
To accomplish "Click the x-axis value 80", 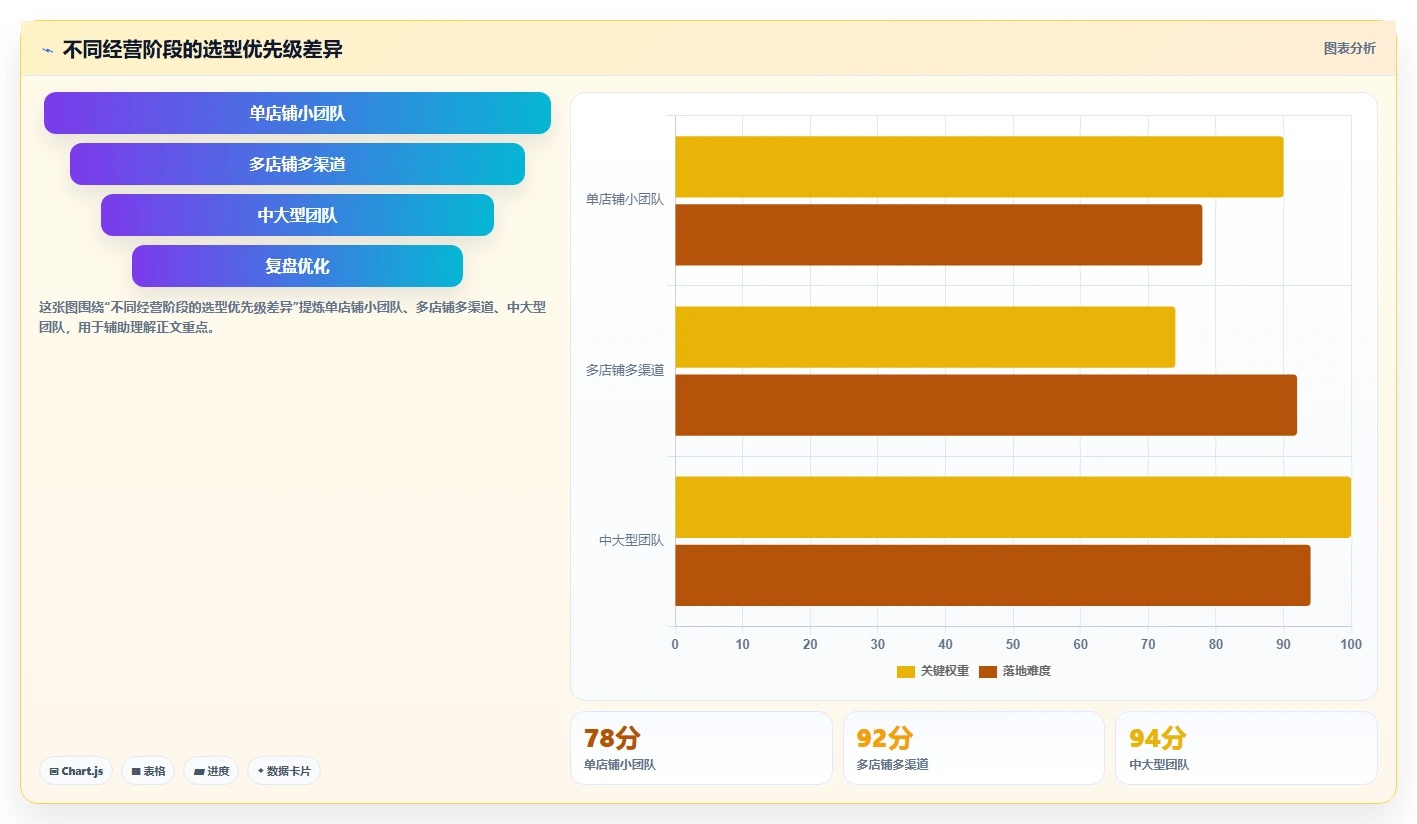I will point(1216,644).
